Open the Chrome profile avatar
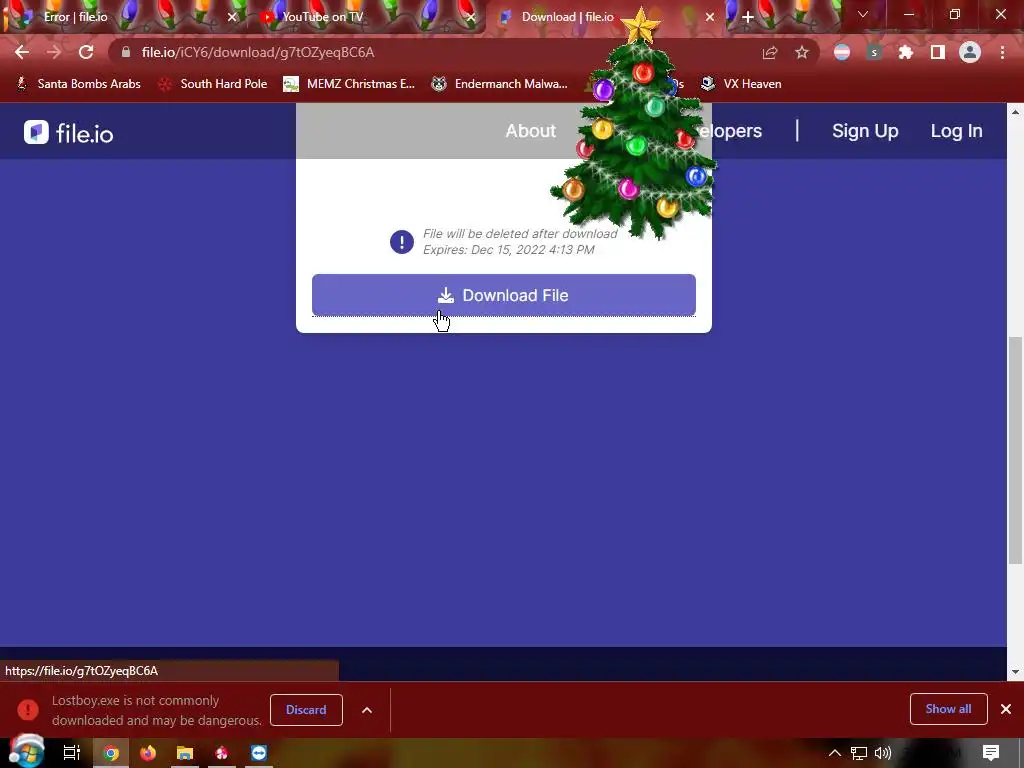1024x768 pixels. (970, 53)
